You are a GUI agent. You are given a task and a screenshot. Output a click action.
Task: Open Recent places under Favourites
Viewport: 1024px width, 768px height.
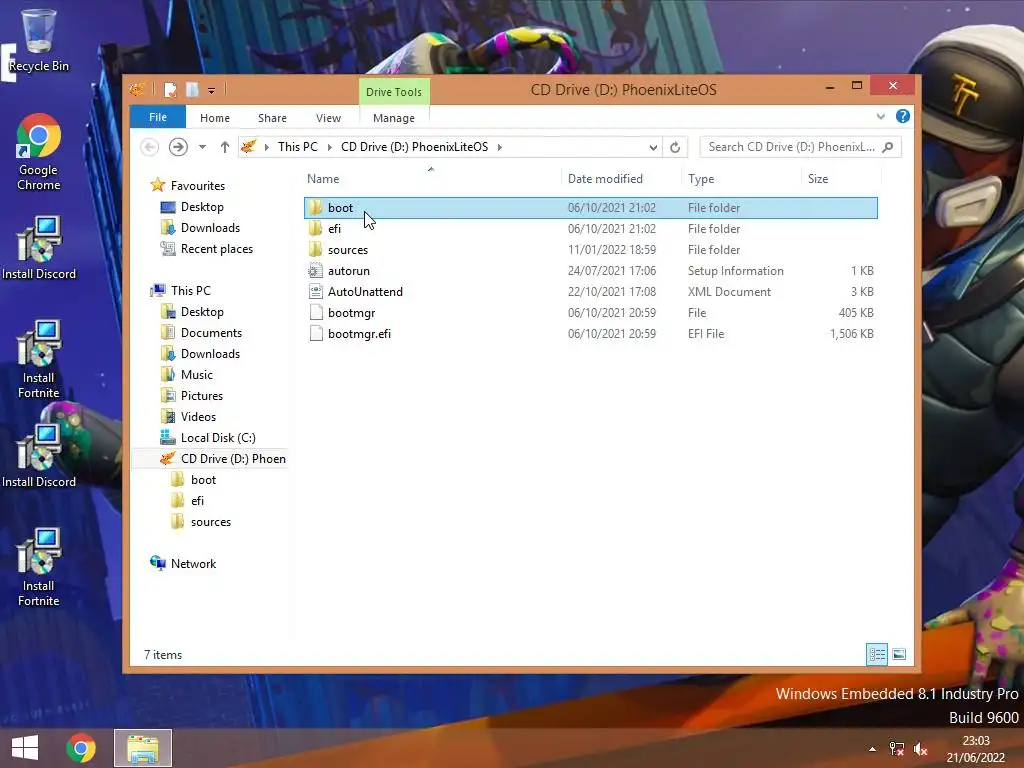click(x=216, y=249)
